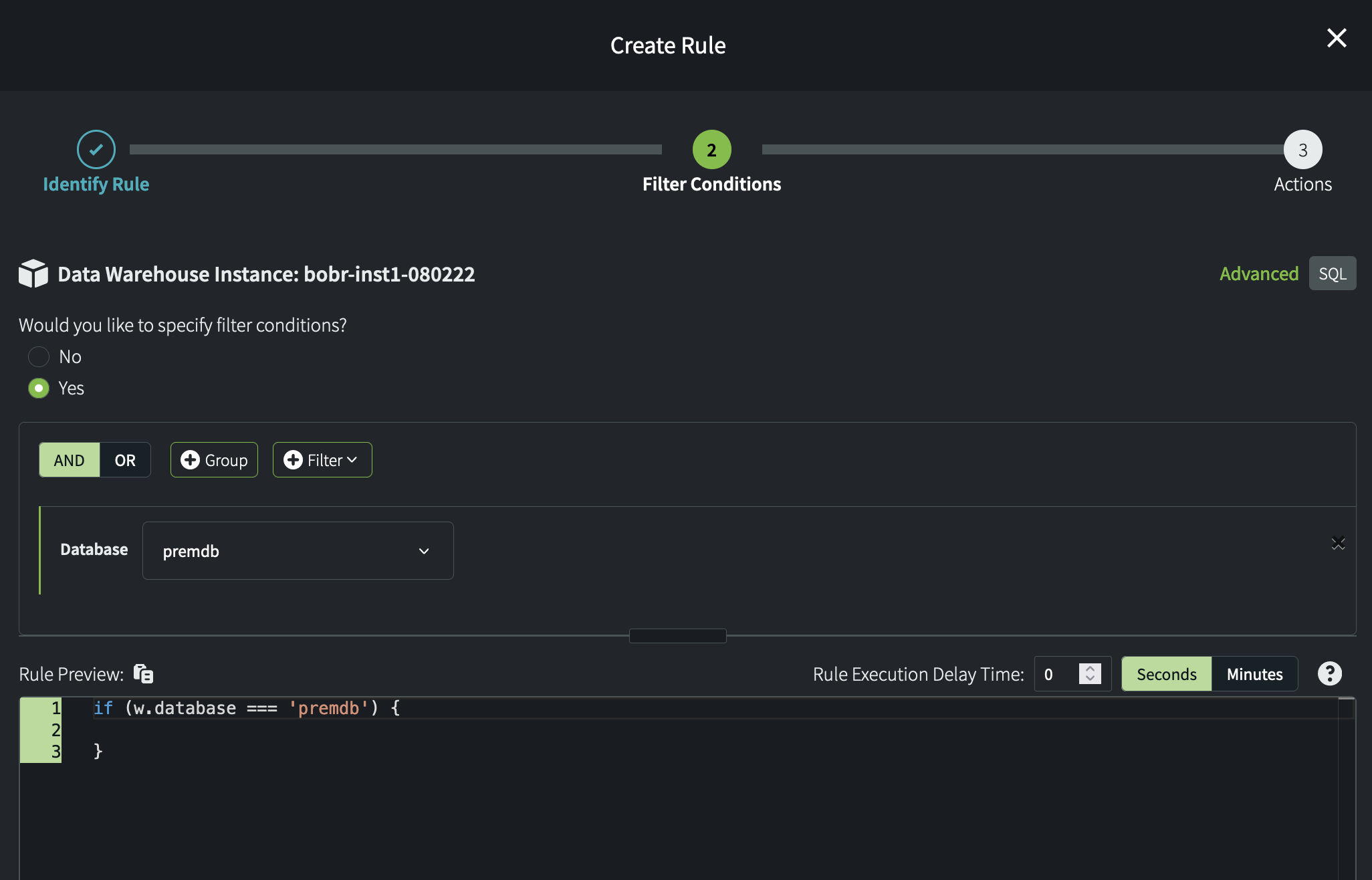Image resolution: width=1372 pixels, height=880 pixels.
Task: Click the Identify Rule checkmark step
Action: (96, 149)
